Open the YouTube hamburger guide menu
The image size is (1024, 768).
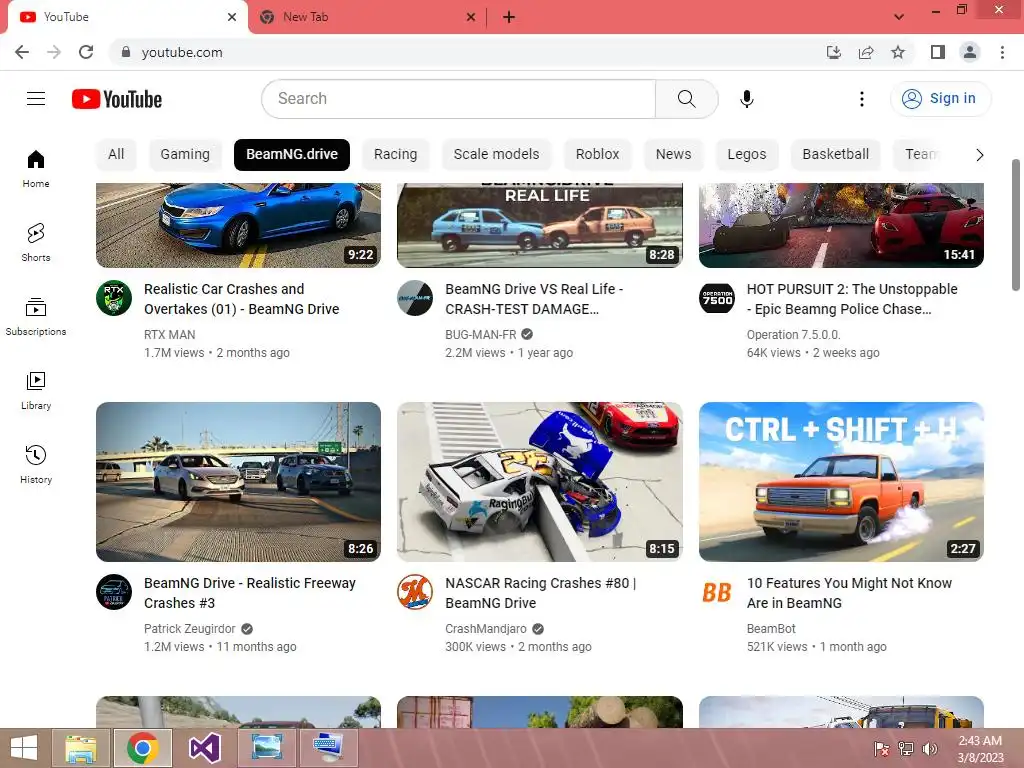click(x=36, y=99)
